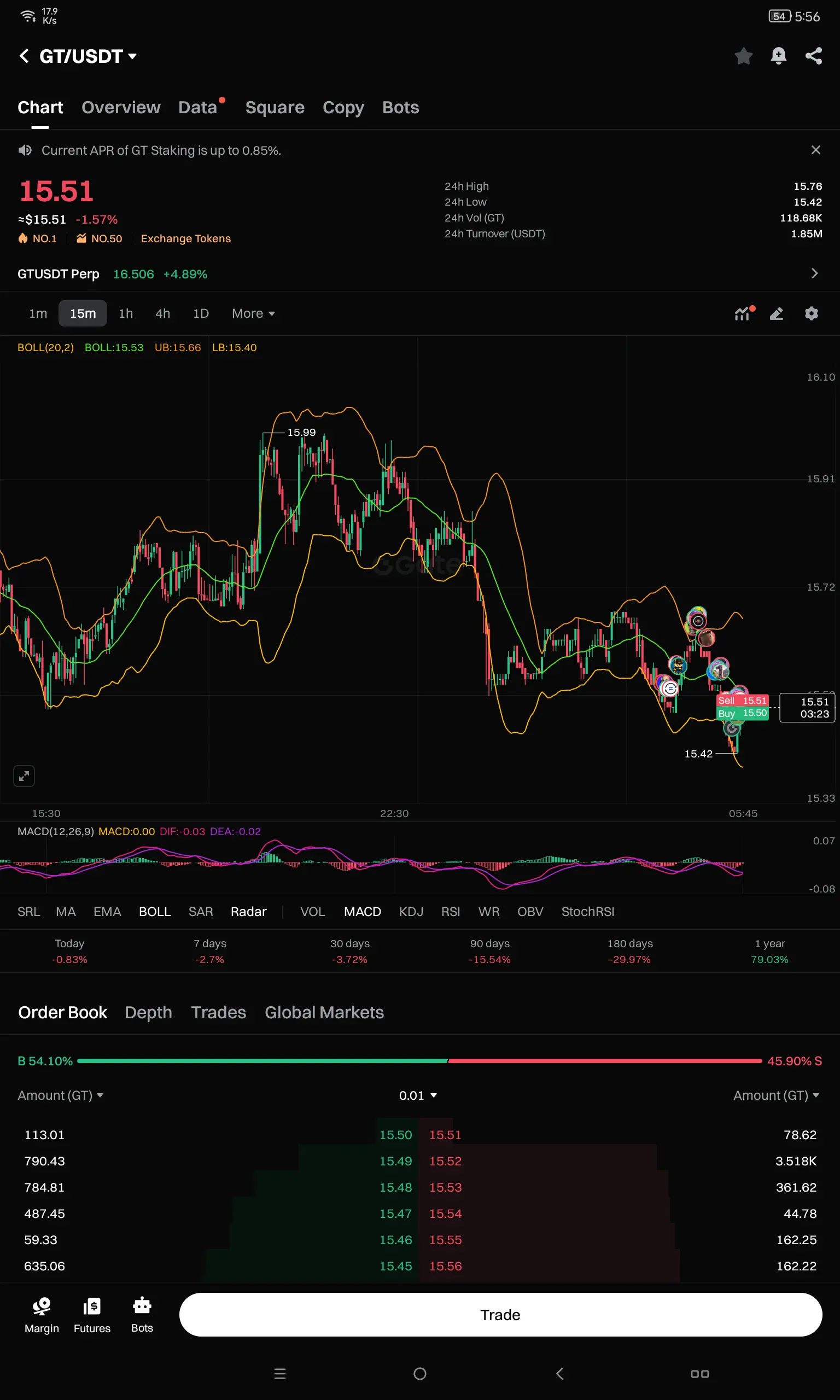This screenshot has width=840, height=1400.
Task: Add GT/USDT to favorites with star
Action: click(743, 55)
